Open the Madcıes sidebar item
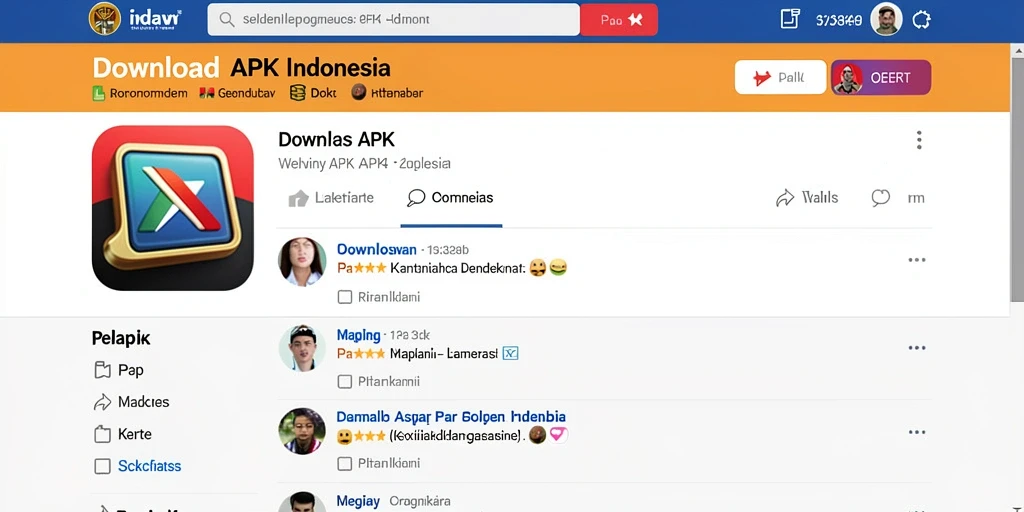 coord(132,402)
